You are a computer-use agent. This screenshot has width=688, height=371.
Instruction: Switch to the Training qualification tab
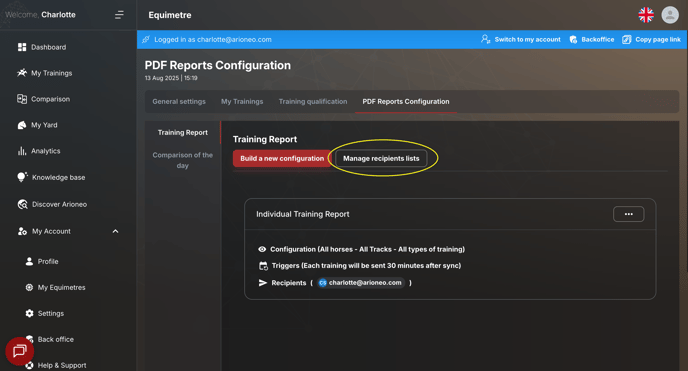pyautogui.click(x=313, y=101)
